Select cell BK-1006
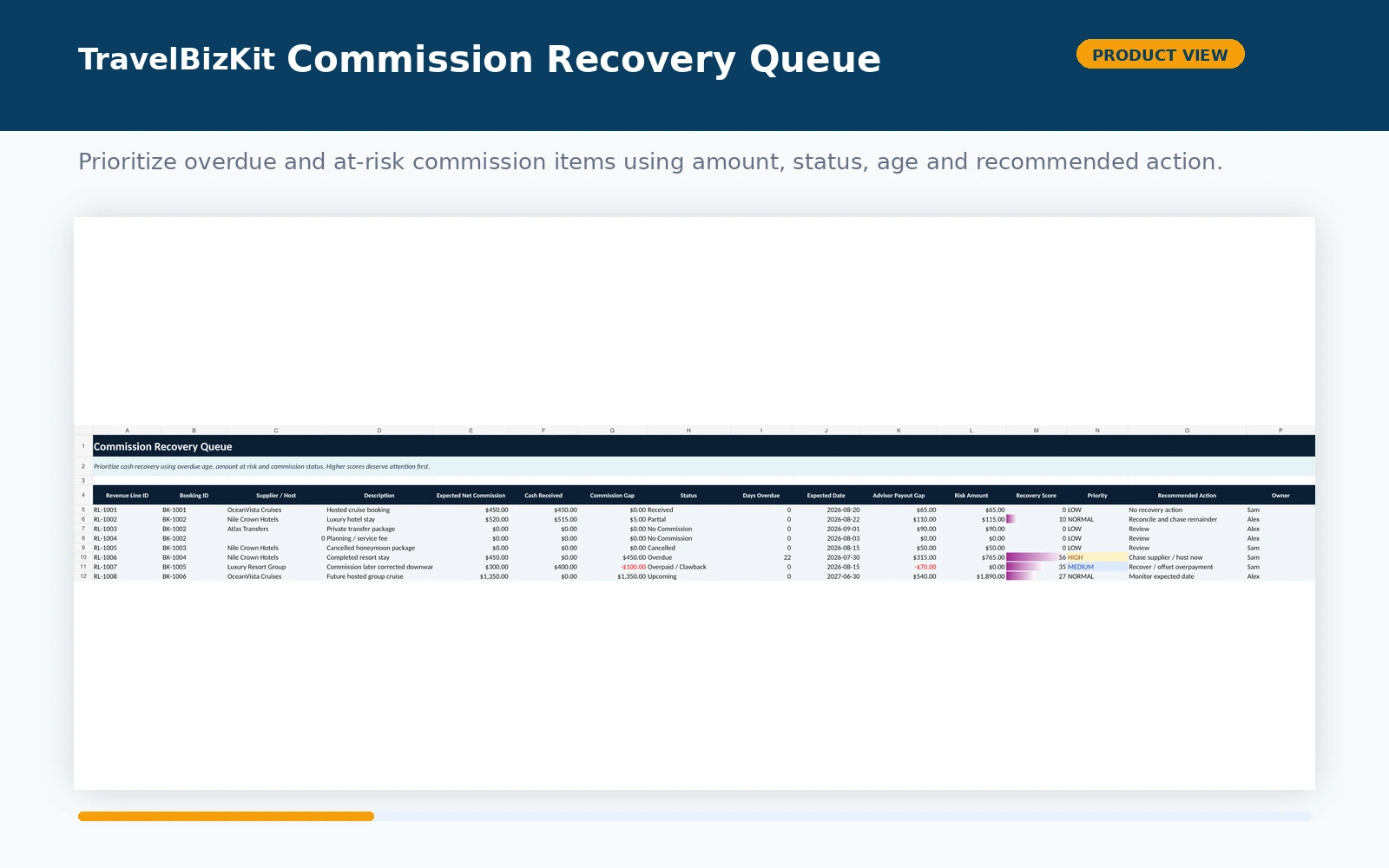1389x868 pixels. point(194,576)
